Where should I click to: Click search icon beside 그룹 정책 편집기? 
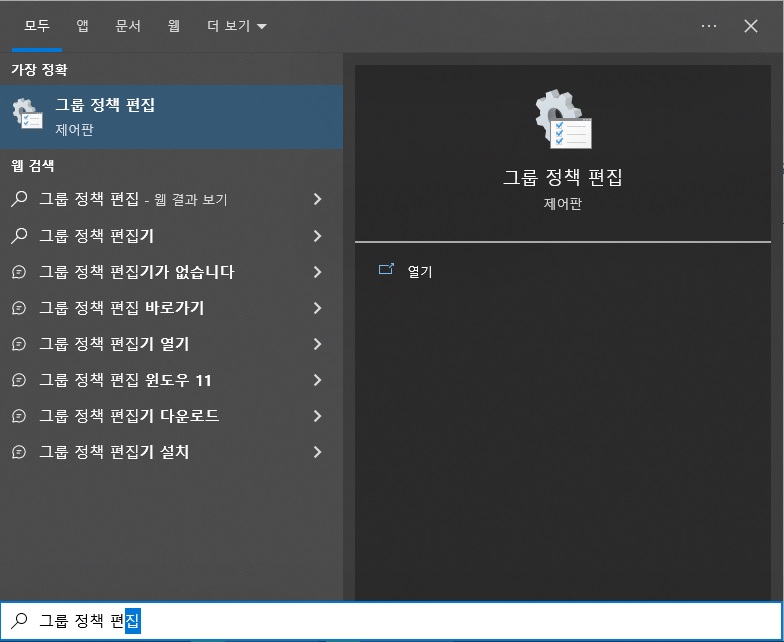point(19,236)
